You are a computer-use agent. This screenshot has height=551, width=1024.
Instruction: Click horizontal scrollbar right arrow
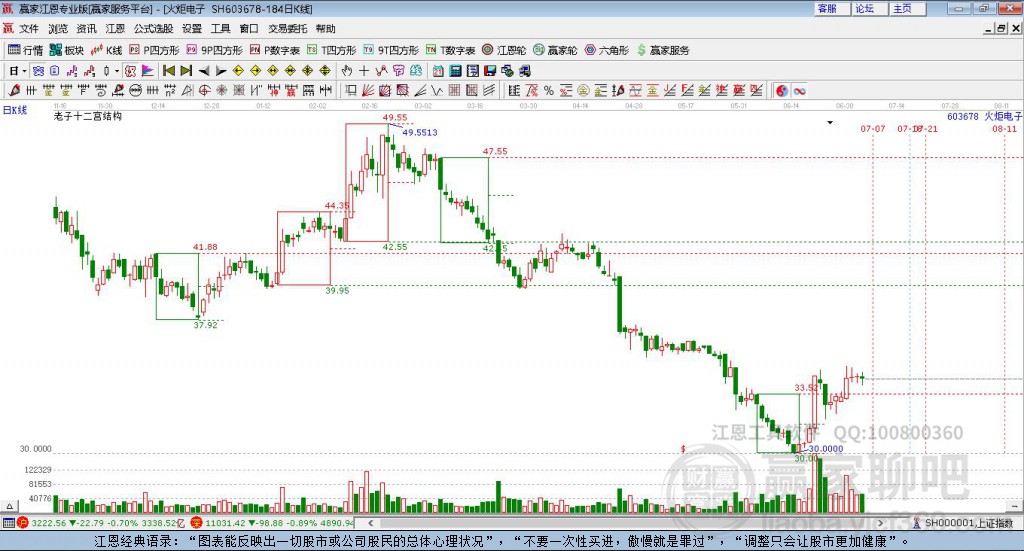[880, 523]
